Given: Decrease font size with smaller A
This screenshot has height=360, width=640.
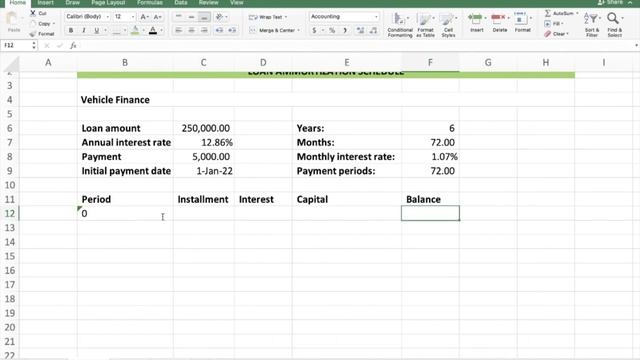Looking at the screenshot, I should (x=158, y=17).
